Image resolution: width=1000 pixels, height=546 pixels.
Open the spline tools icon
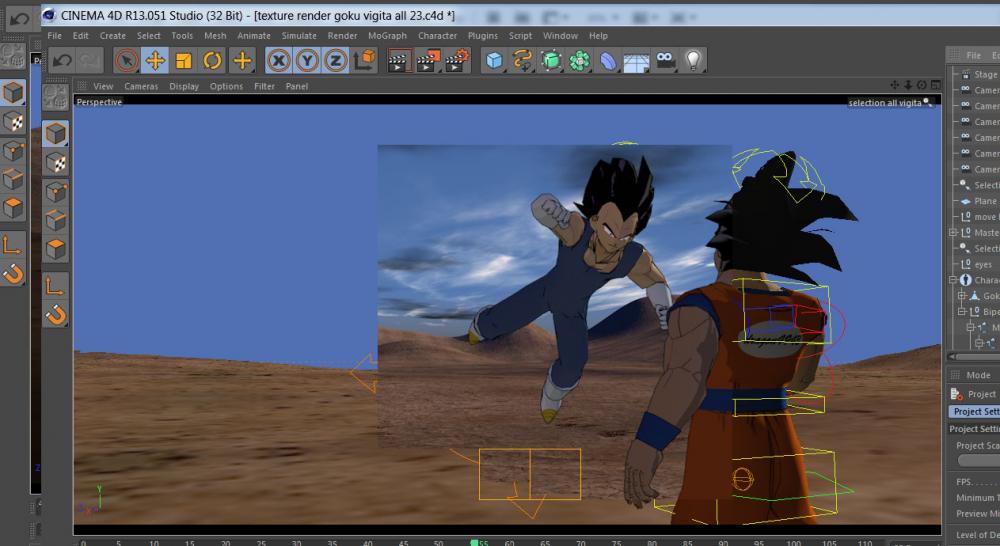[522, 61]
